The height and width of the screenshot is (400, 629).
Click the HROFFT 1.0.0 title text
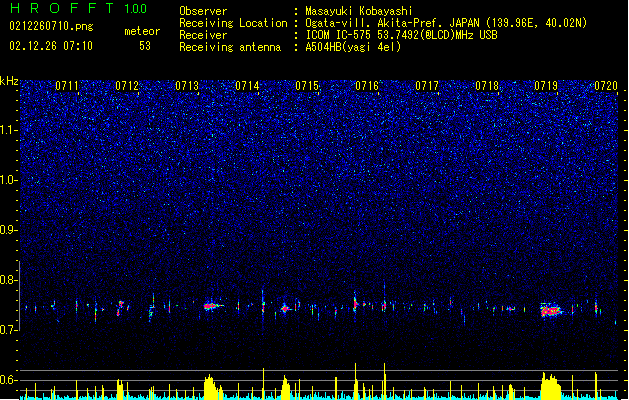click(x=79, y=8)
